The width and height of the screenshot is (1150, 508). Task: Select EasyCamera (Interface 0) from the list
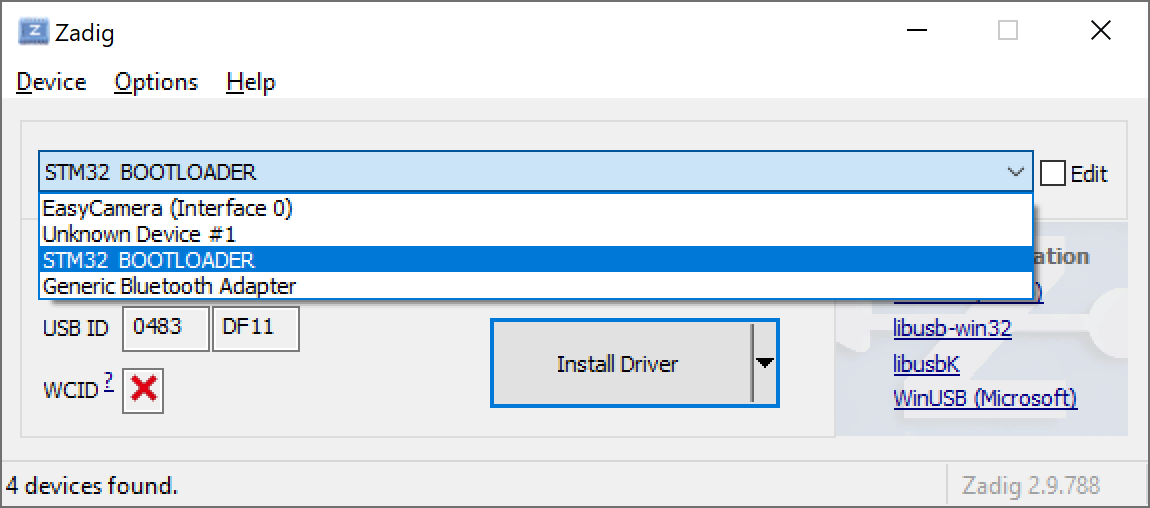tap(167, 208)
